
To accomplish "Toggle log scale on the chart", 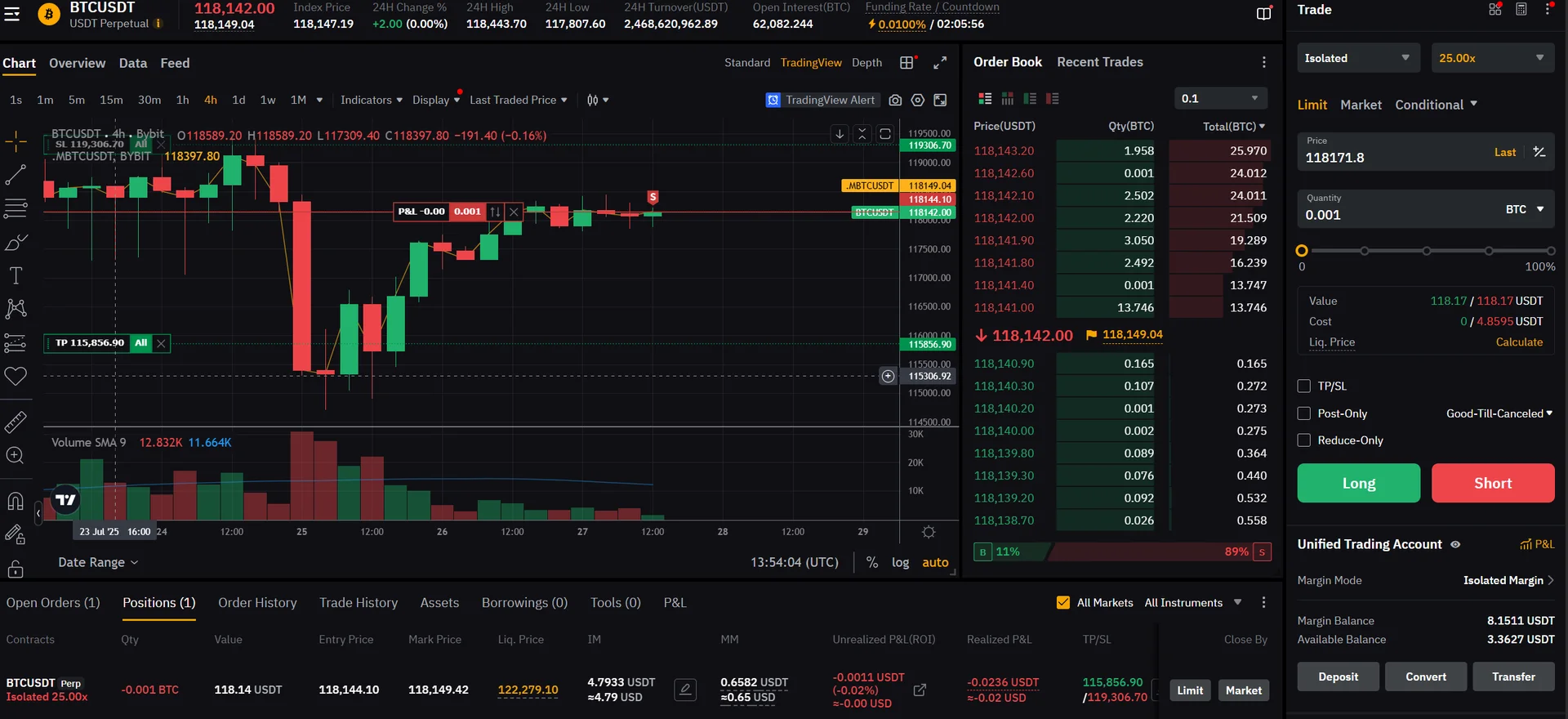I will 900,562.
